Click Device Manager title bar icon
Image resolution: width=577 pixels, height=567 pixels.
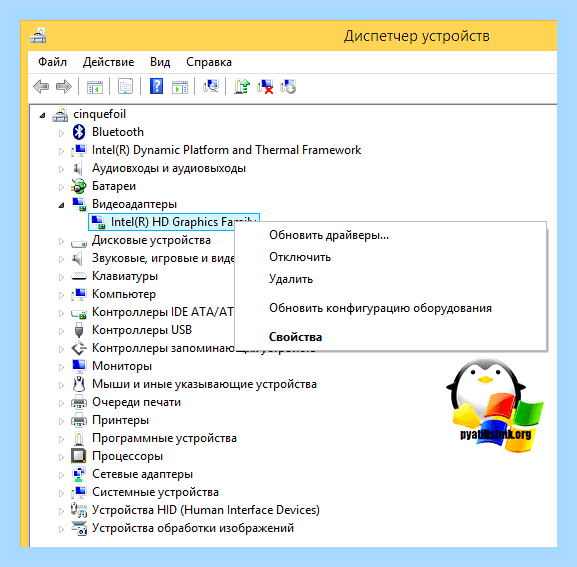pos(38,36)
